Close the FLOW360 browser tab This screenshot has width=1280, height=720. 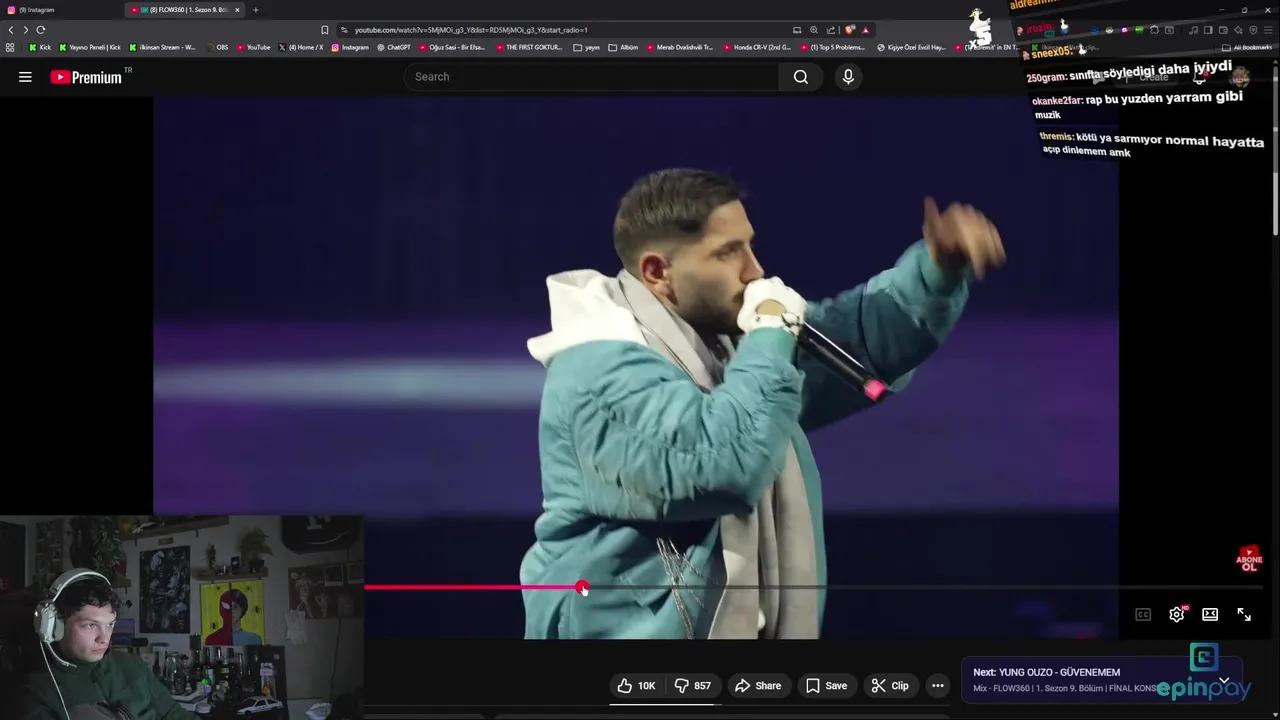pyautogui.click(x=237, y=10)
